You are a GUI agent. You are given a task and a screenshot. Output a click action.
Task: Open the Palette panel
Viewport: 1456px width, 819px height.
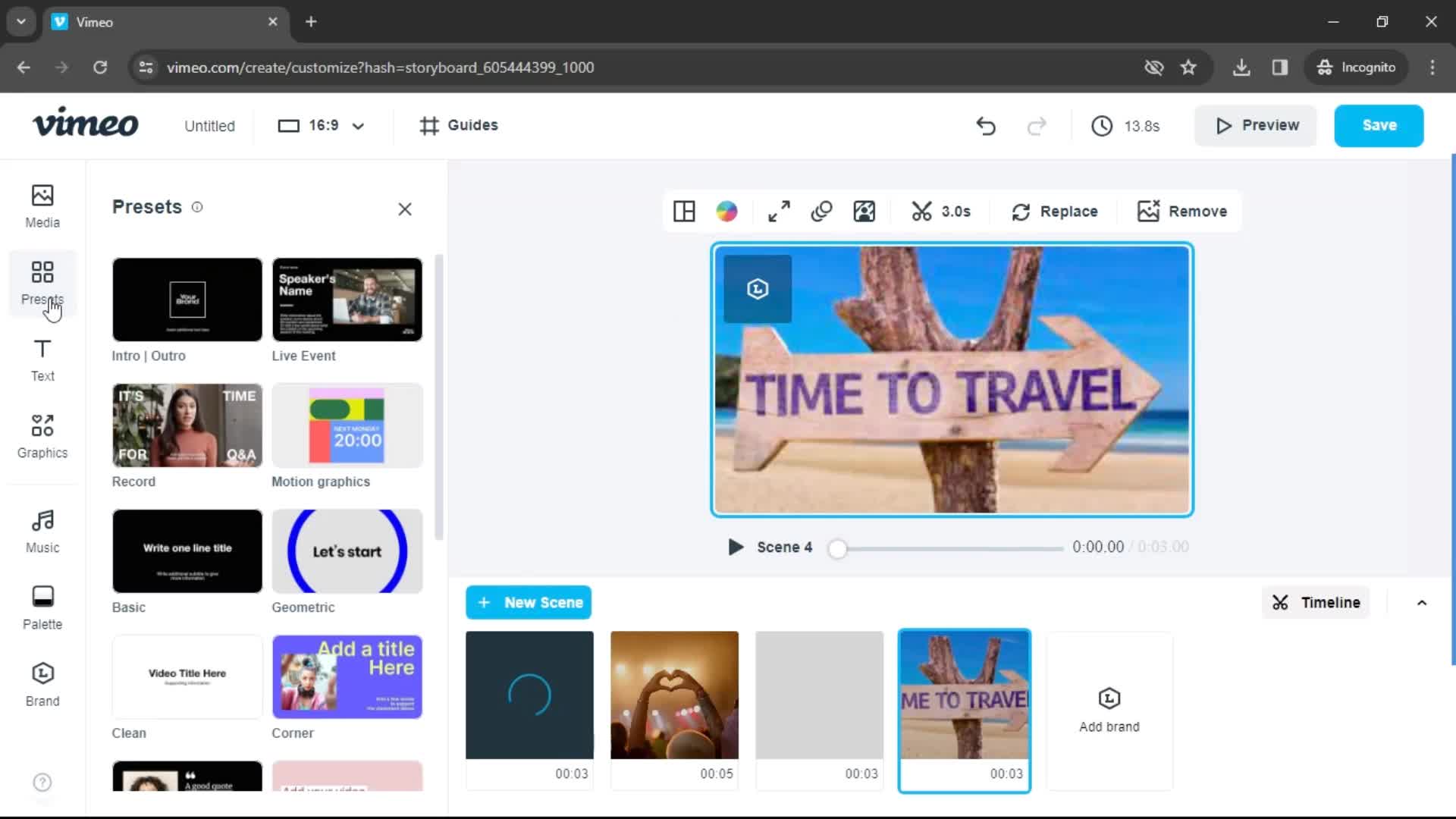tap(42, 607)
